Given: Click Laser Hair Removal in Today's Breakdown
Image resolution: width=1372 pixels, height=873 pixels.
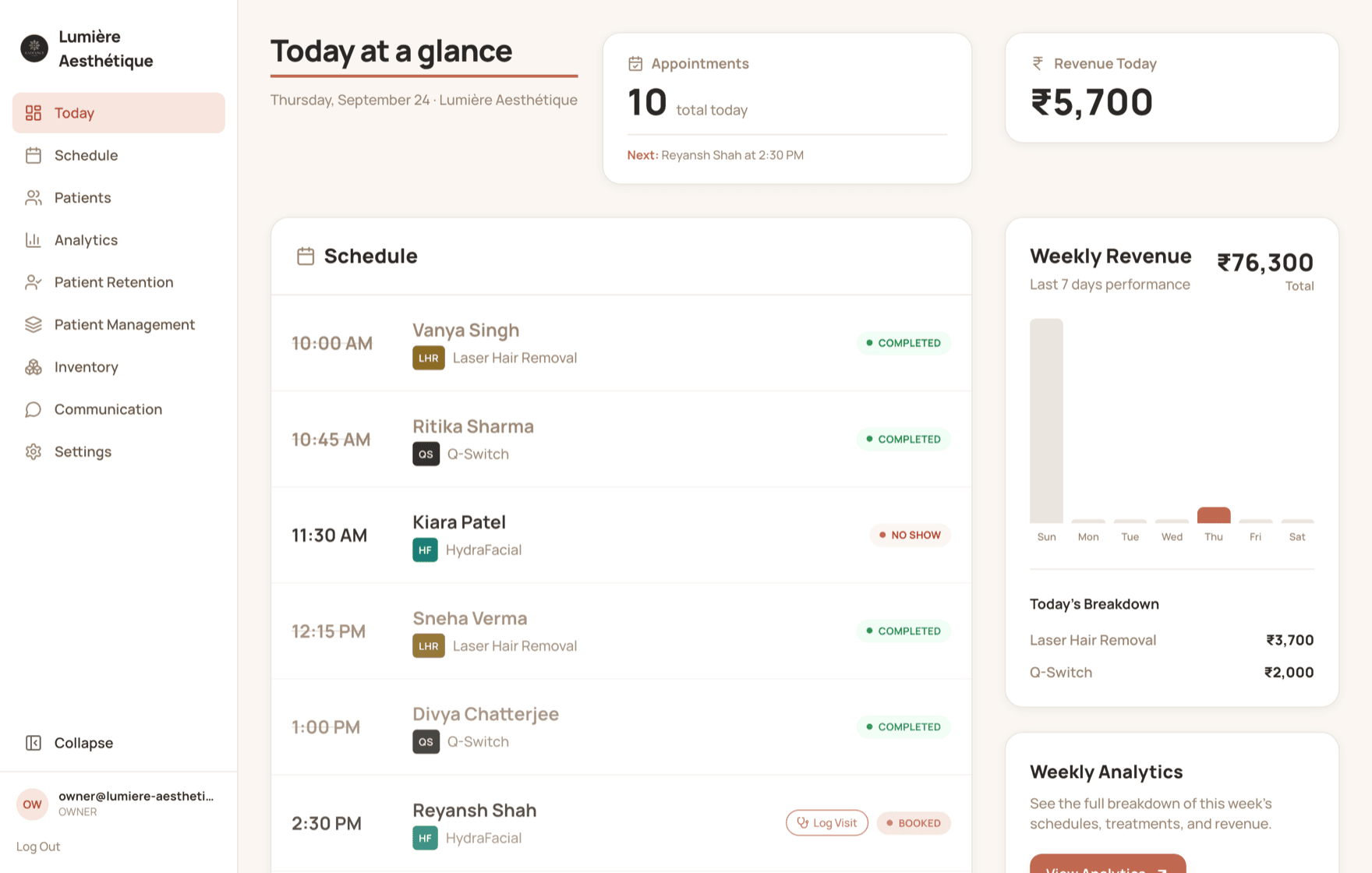Looking at the screenshot, I should (x=1093, y=640).
